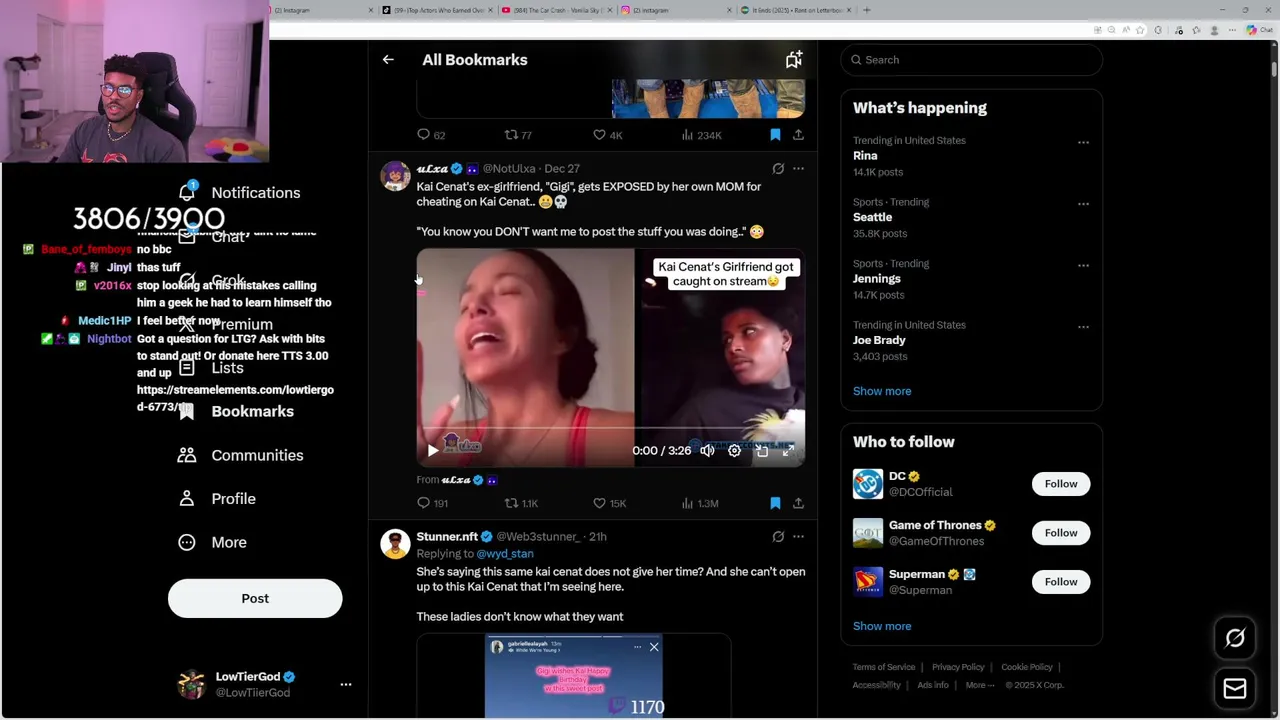Screen dimensions: 1280x720
Task: Open video settings gear icon
Action: pyautogui.click(x=734, y=451)
